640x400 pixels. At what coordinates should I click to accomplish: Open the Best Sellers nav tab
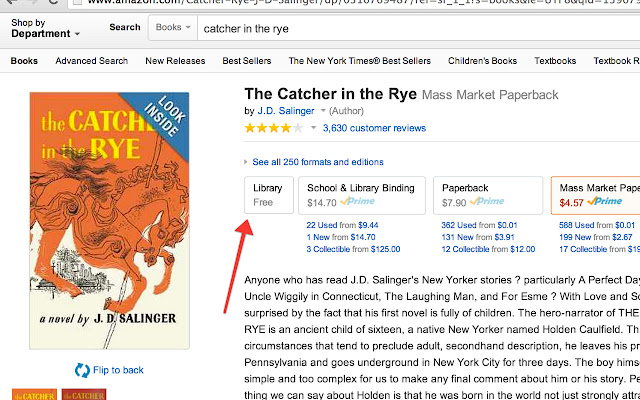(x=246, y=61)
